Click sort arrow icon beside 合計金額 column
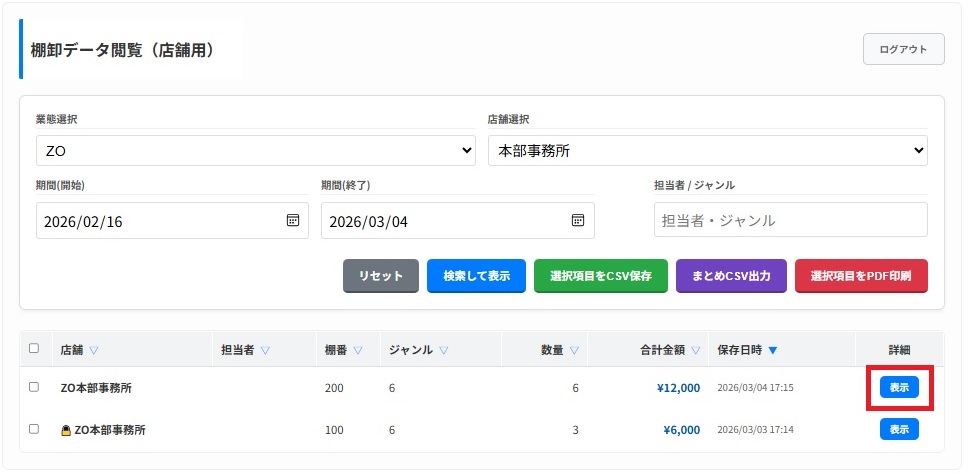This screenshot has width=968, height=474. (x=695, y=350)
